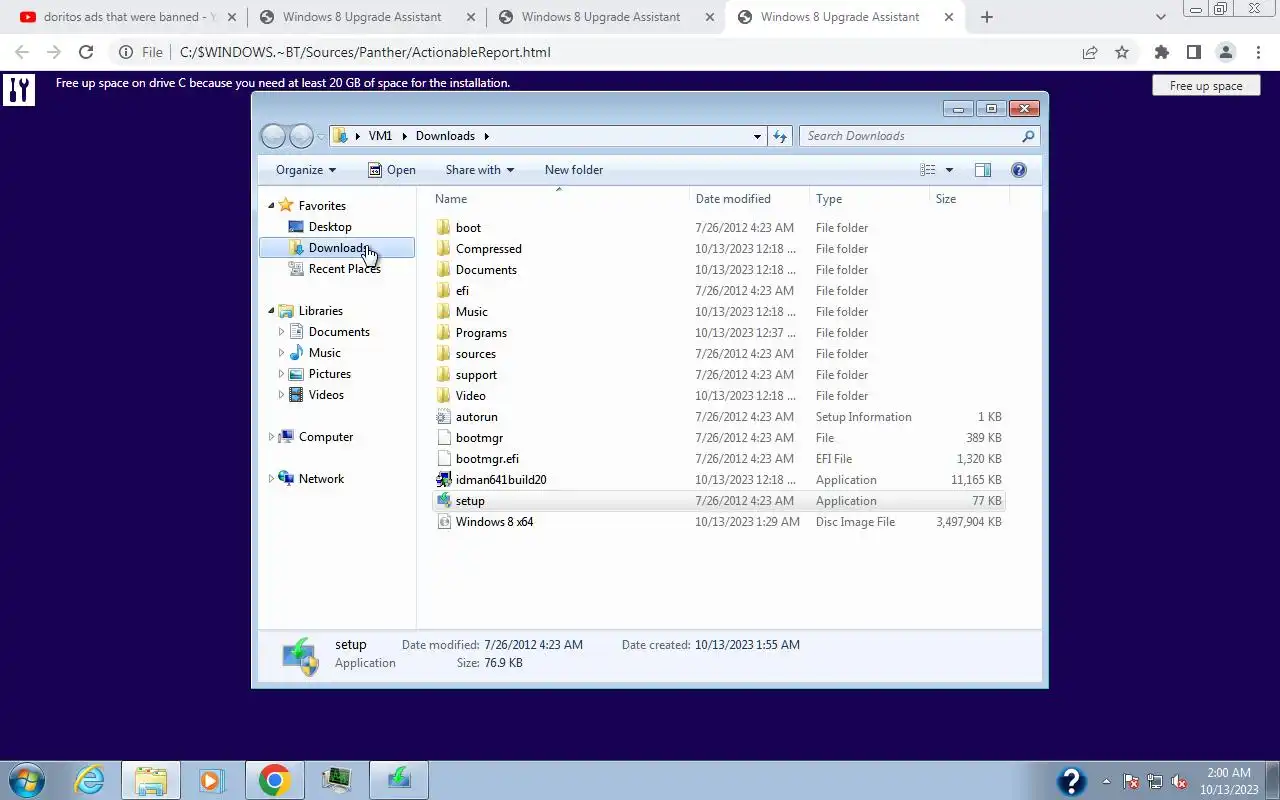1280x800 pixels.
Task: Bookmark this page with star icon
Action: pos(1122,52)
